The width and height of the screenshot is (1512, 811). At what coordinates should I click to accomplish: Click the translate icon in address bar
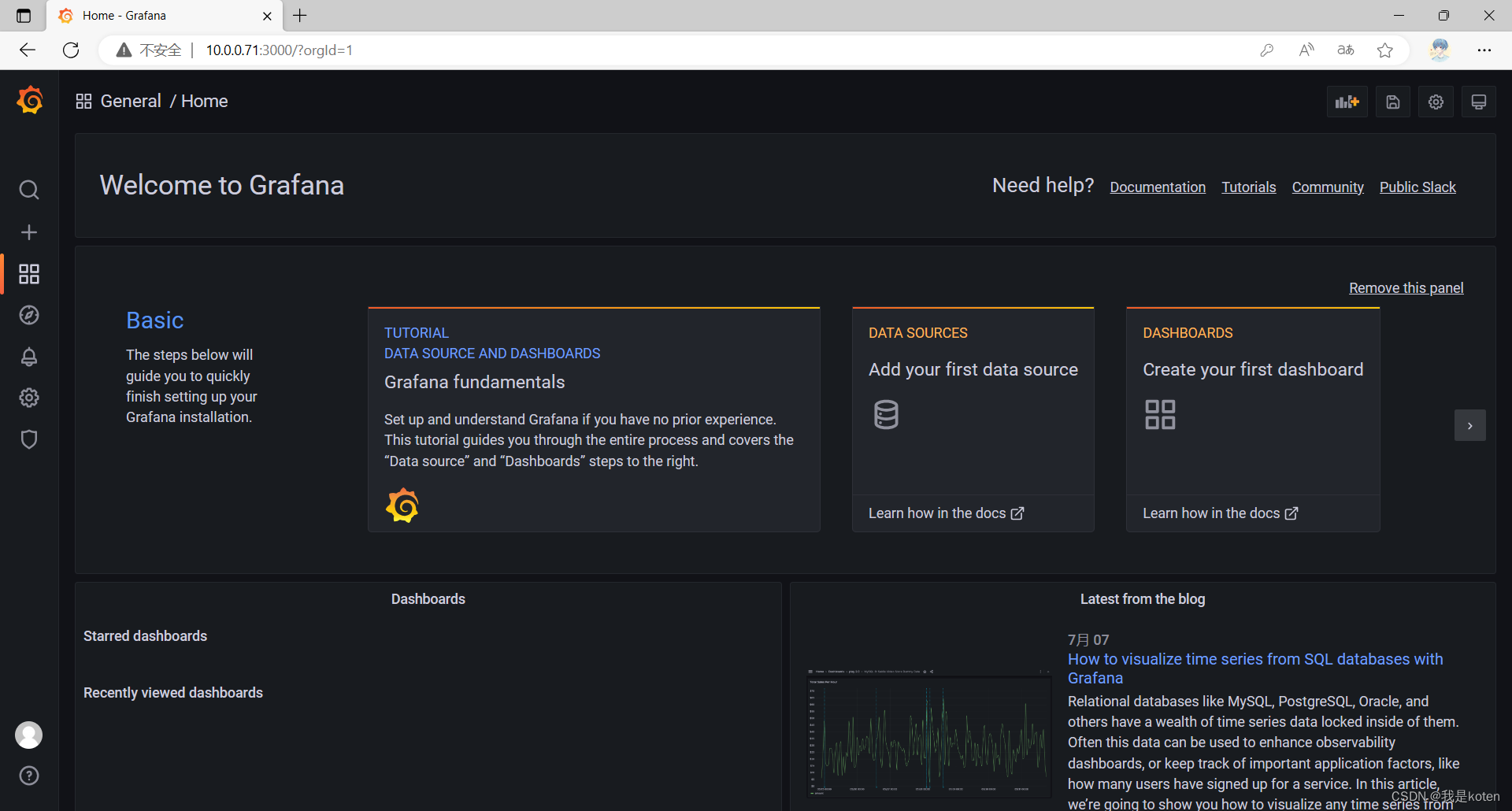tap(1346, 50)
